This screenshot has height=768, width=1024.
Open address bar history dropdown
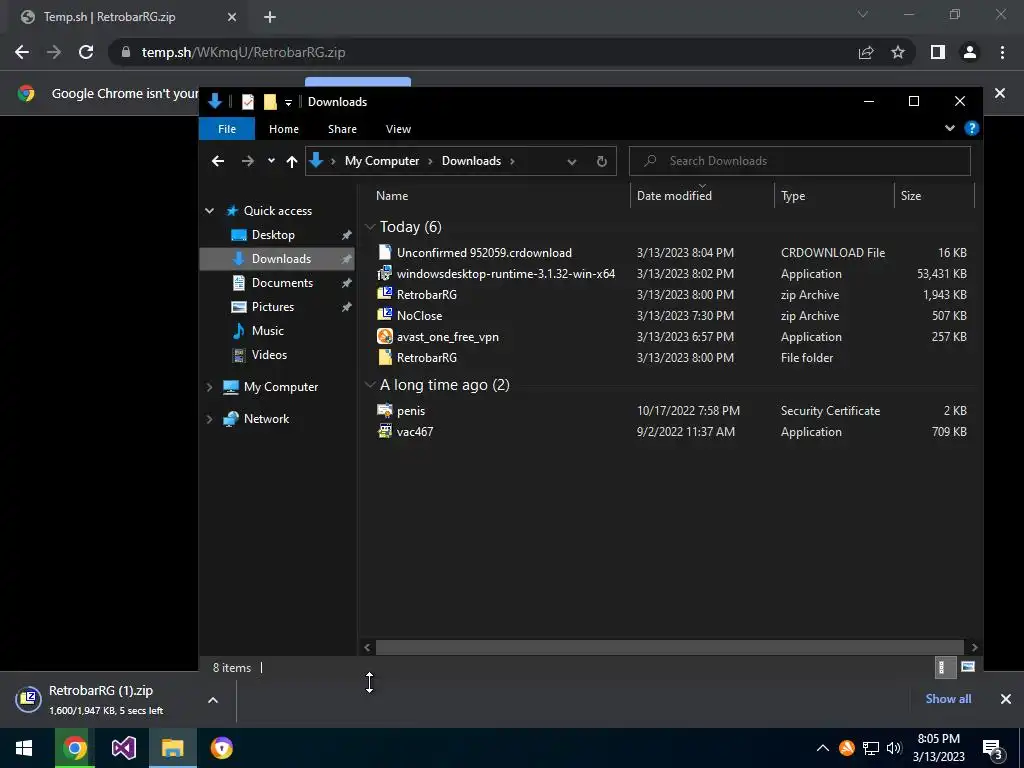tap(572, 162)
